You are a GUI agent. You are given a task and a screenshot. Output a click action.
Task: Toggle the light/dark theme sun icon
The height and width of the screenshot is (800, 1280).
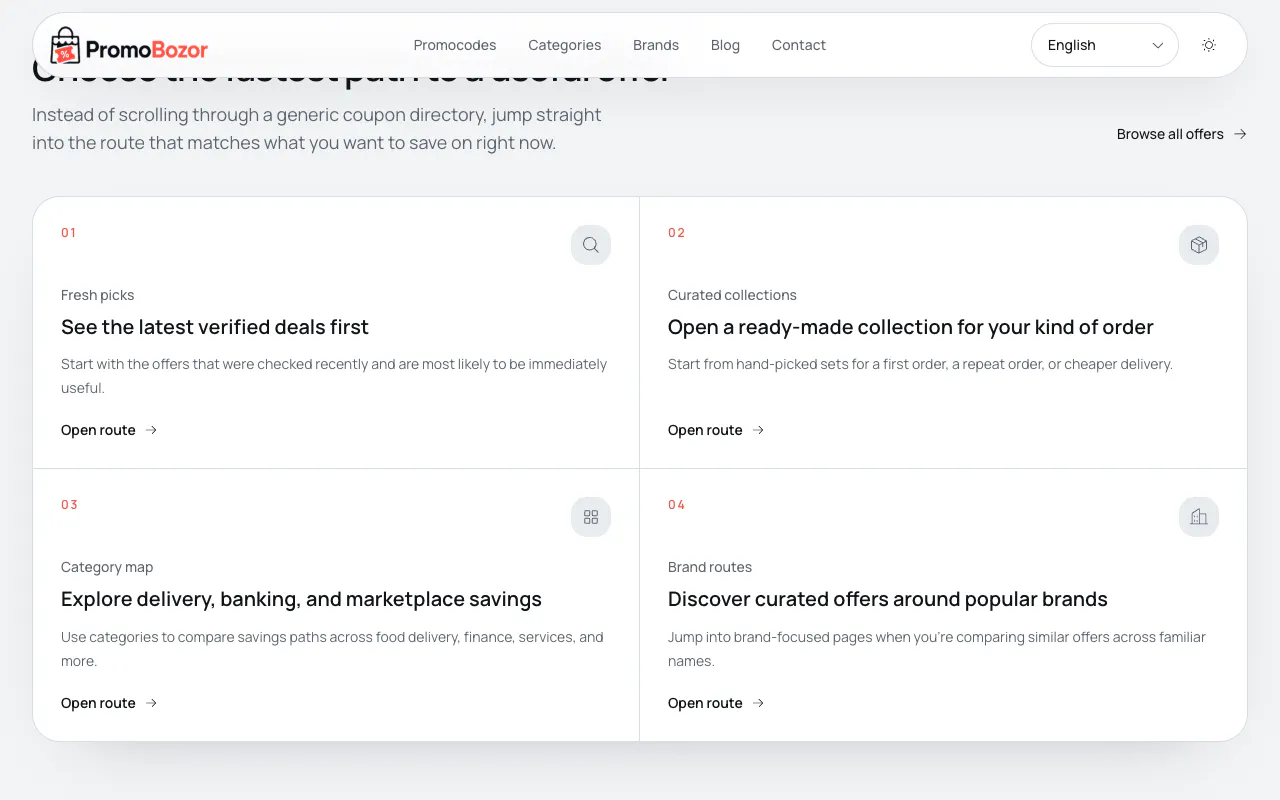pos(1209,45)
